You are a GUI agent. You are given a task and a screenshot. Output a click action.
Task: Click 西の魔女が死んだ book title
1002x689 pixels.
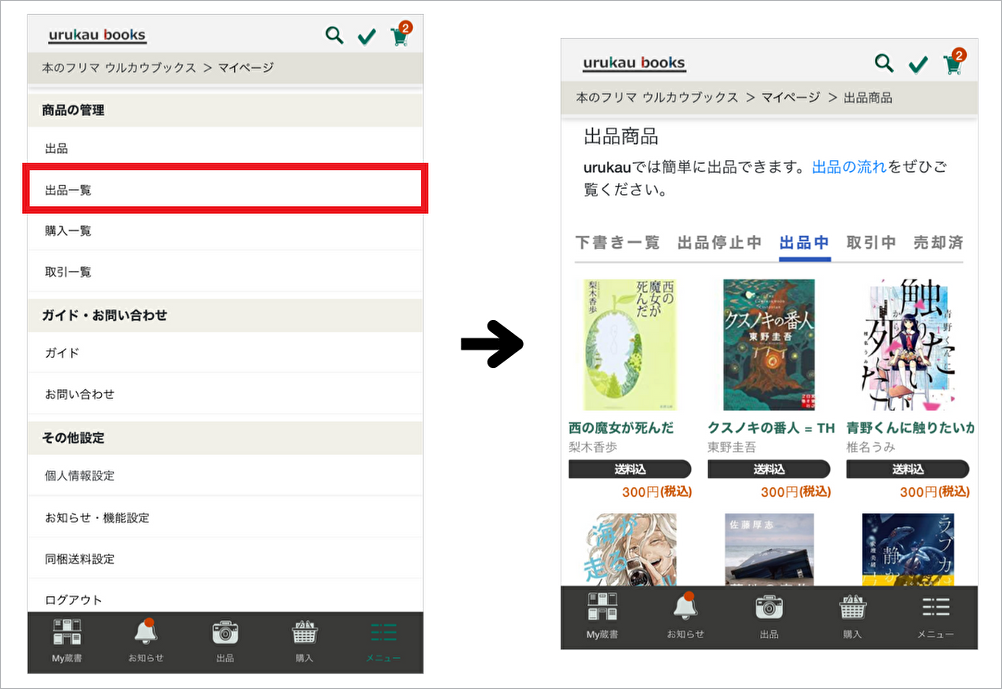point(621,427)
